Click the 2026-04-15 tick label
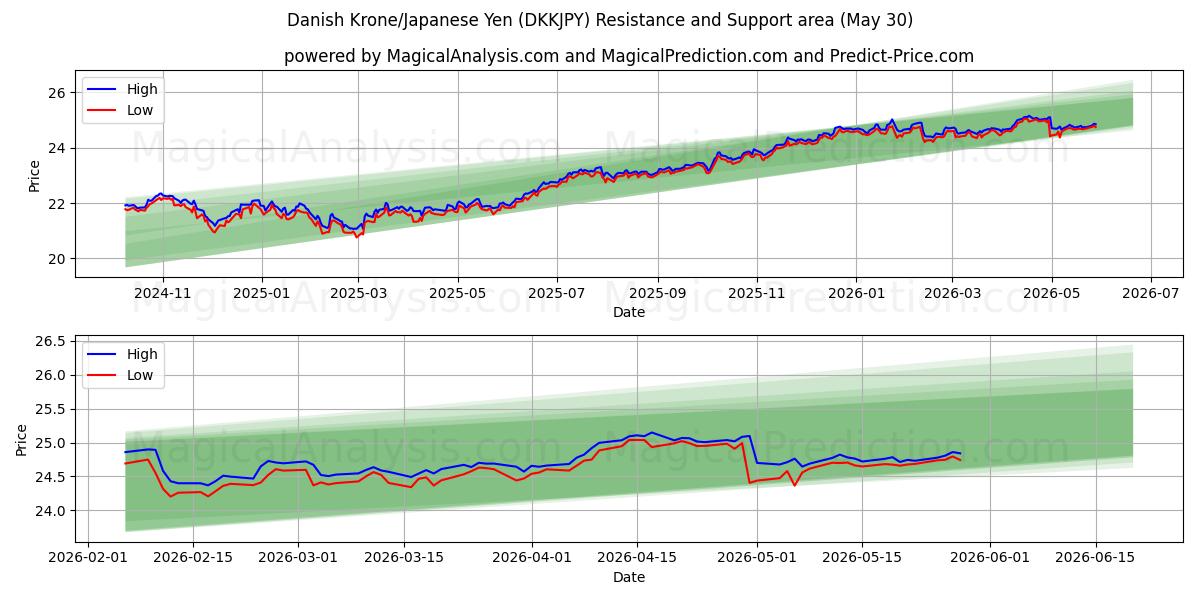1200x600 pixels. click(636, 559)
